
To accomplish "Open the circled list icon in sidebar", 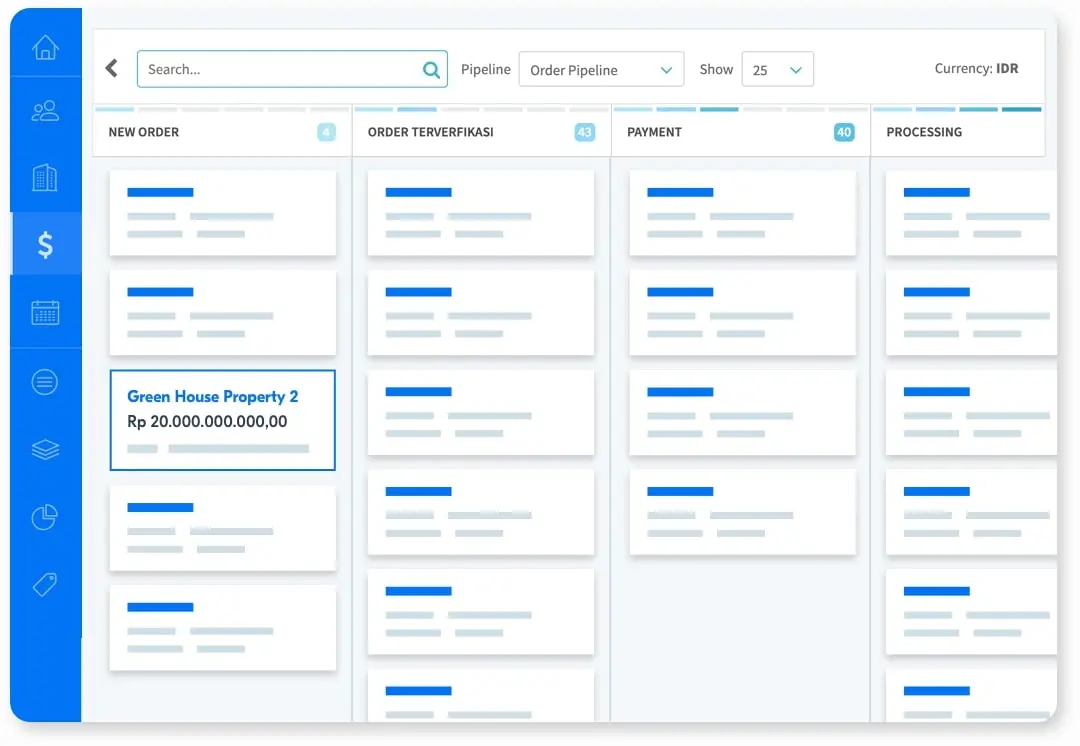I will pos(45,382).
